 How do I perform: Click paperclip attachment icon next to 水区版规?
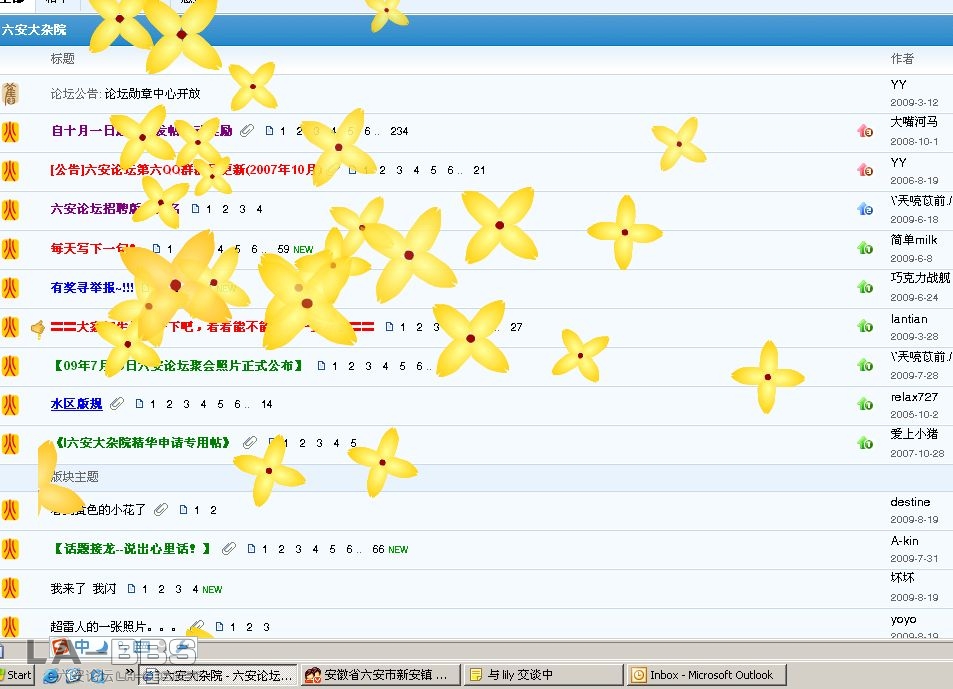point(117,404)
